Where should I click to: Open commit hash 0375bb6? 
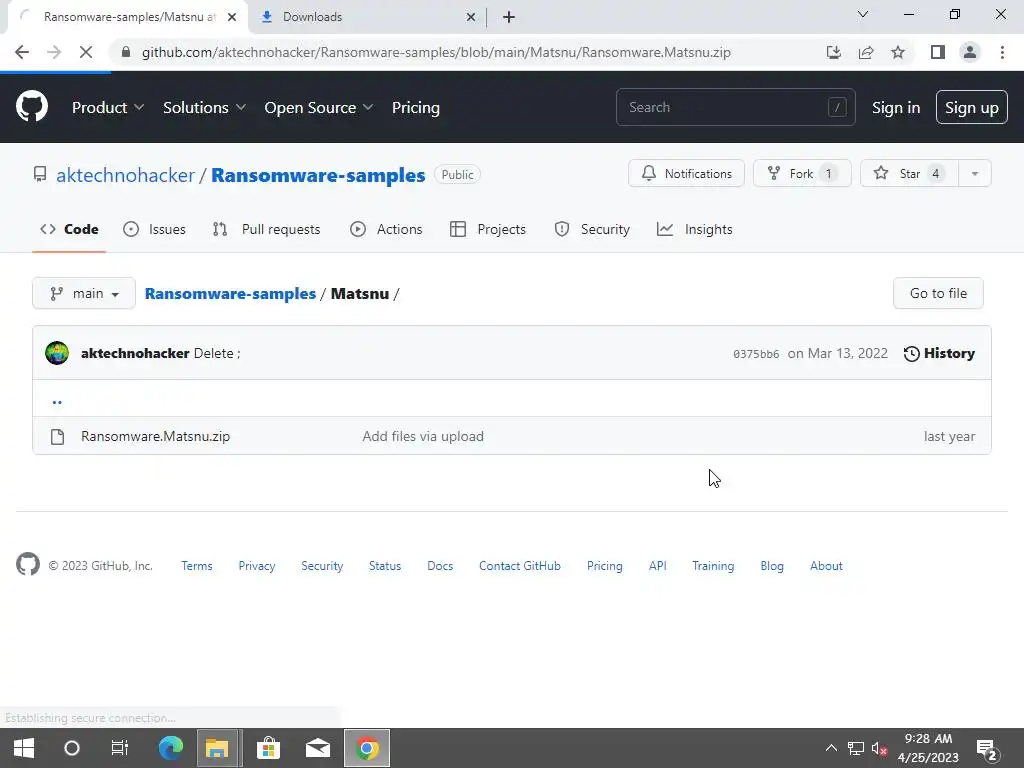click(756, 354)
